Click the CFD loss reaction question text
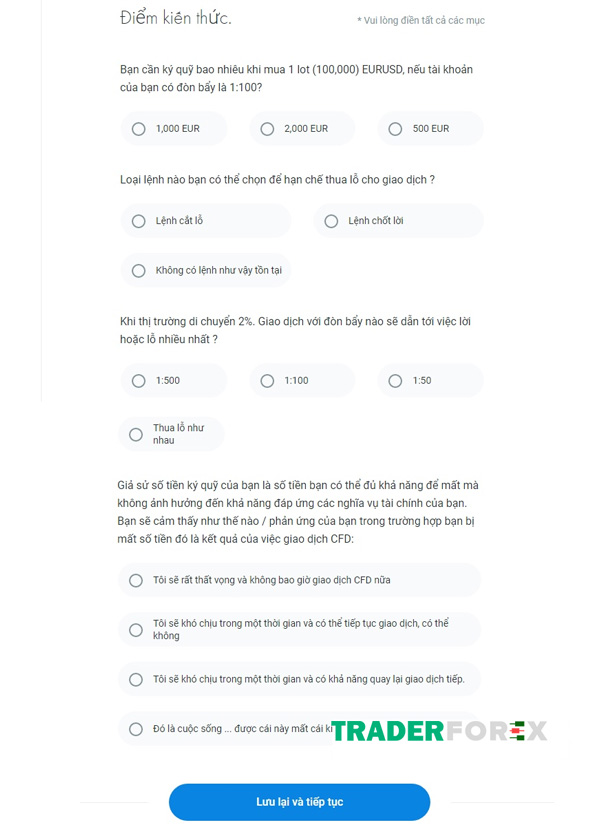The image size is (600, 837). coord(298,512)
